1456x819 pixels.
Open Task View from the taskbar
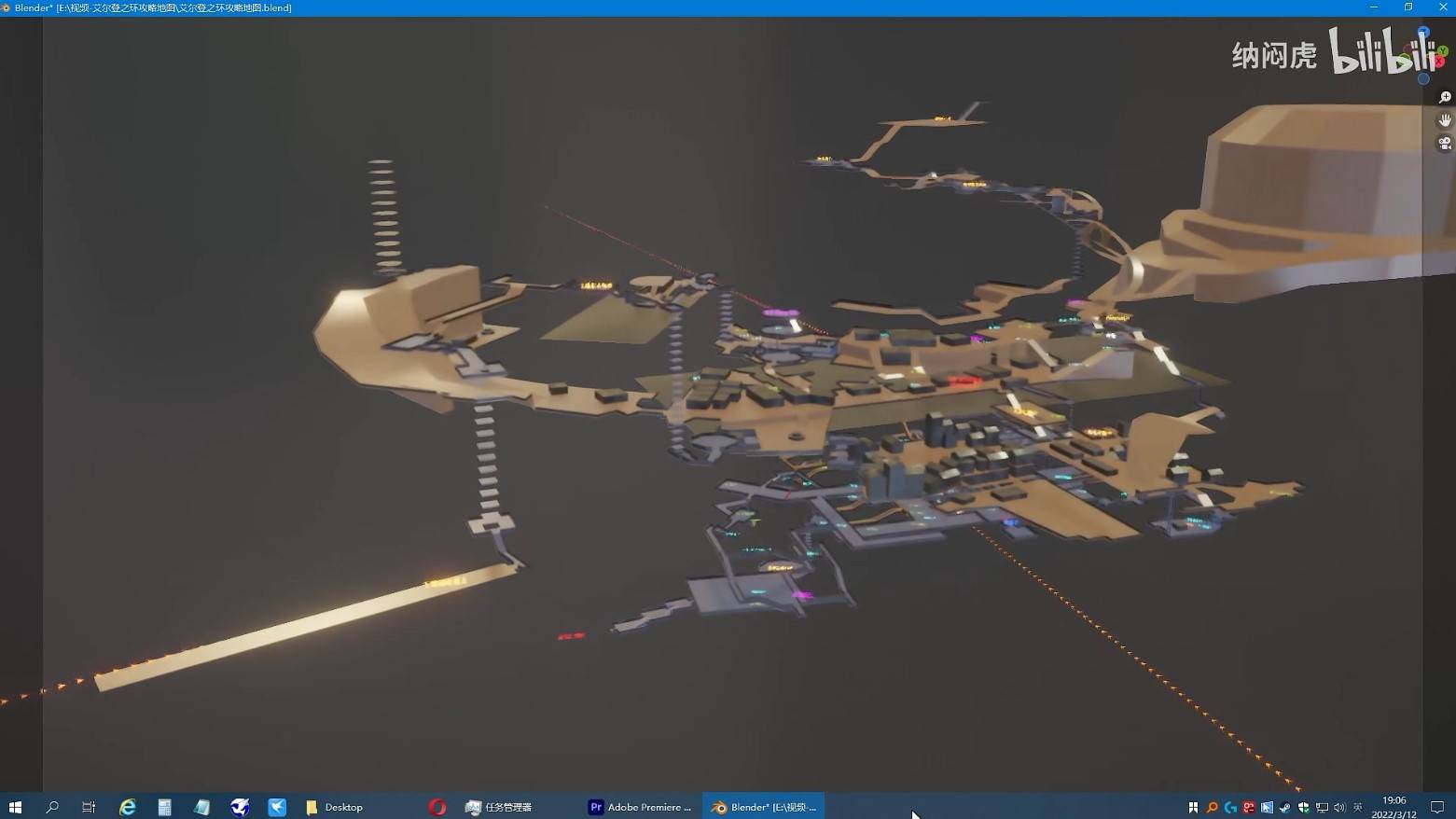[x=89, y=807]
